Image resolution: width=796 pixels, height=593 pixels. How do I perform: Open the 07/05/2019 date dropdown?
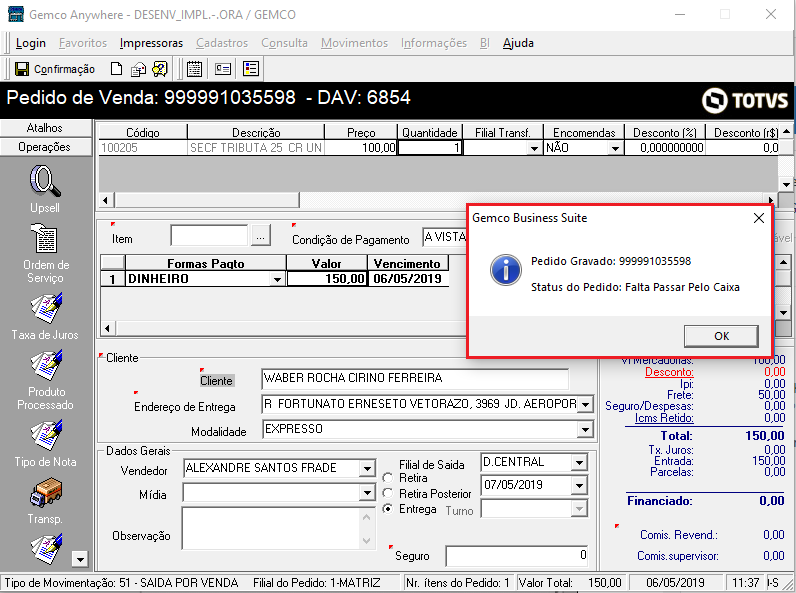(x=579, y=485)
